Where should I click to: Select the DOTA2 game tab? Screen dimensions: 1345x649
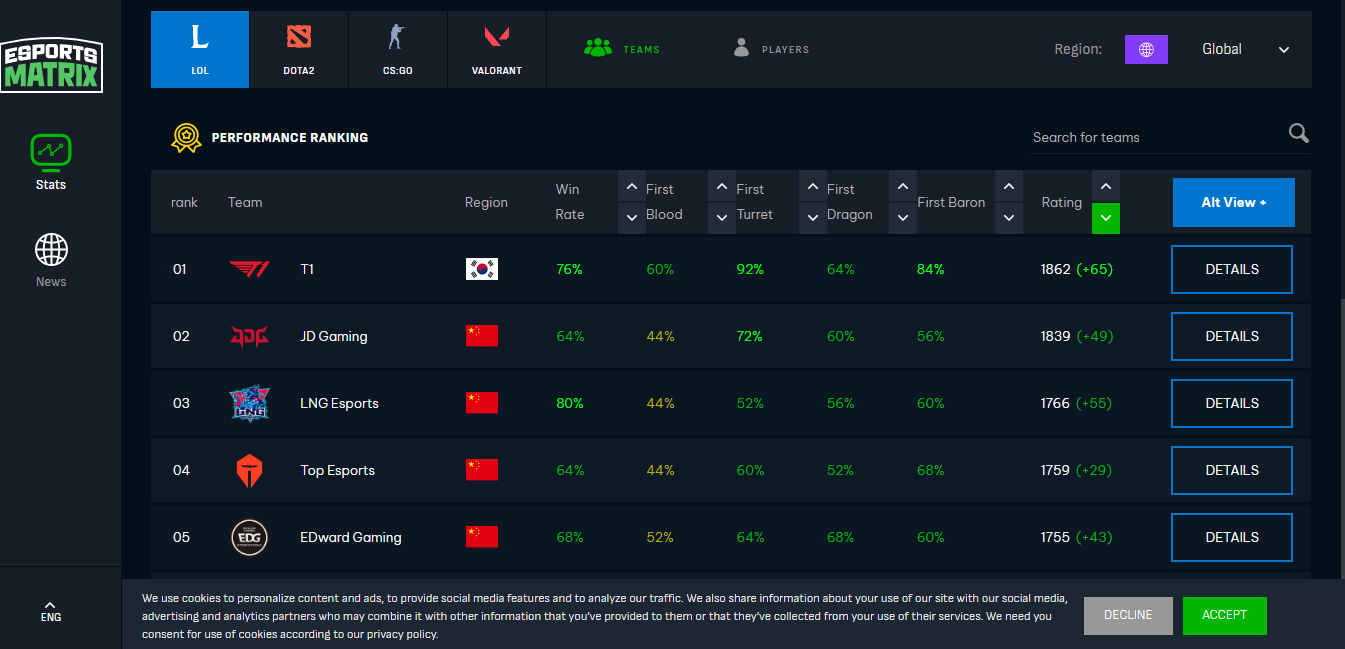(298, 50)
